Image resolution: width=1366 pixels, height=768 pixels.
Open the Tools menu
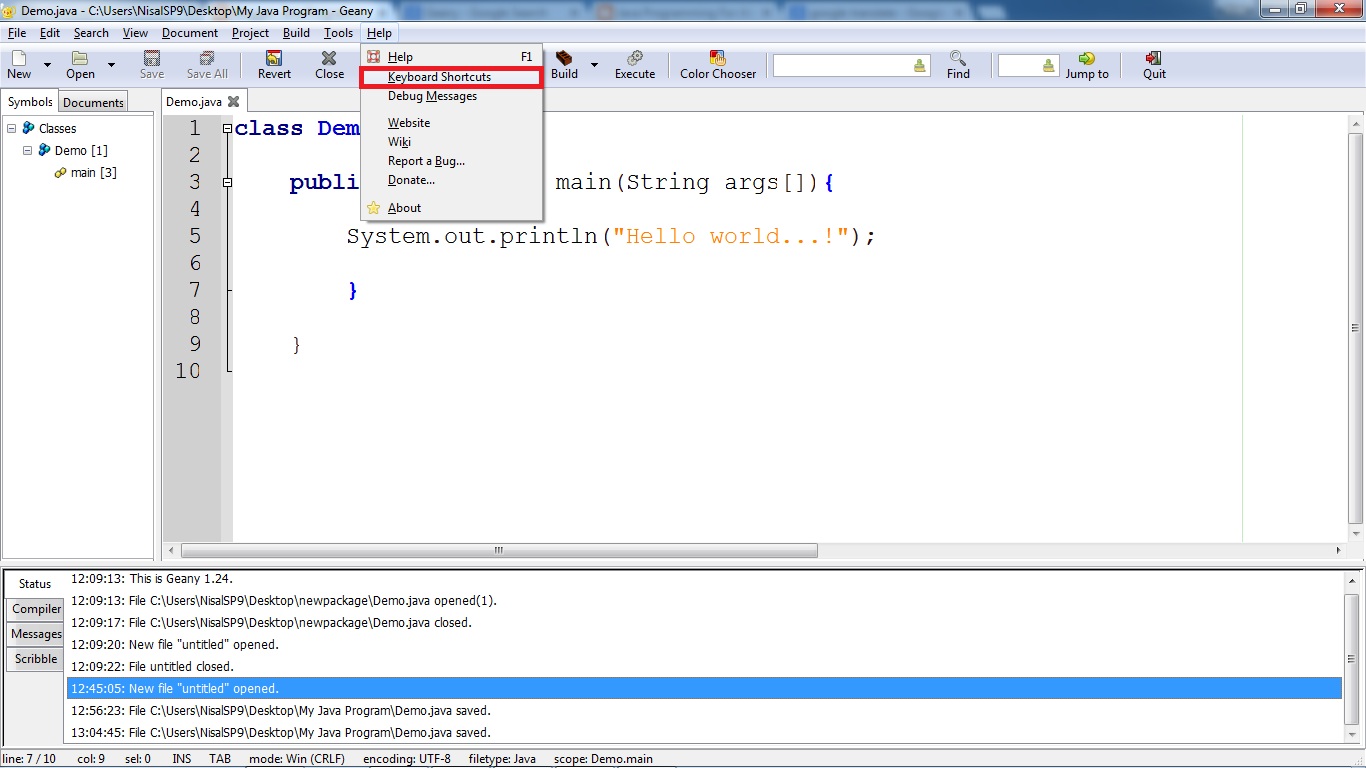[338, 32]
